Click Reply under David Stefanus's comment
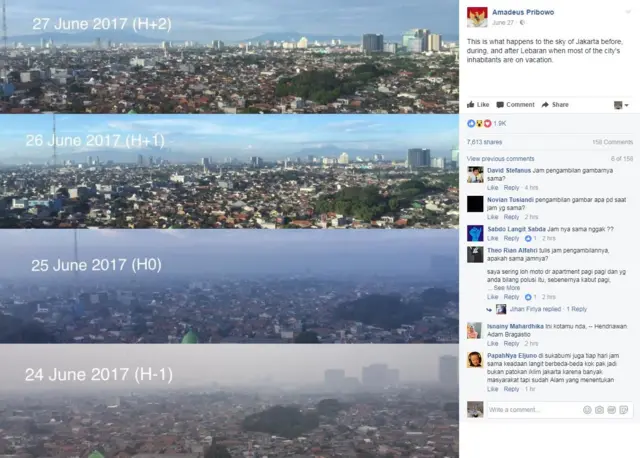Viewport: 640px width, 458px height. (511, 188)
